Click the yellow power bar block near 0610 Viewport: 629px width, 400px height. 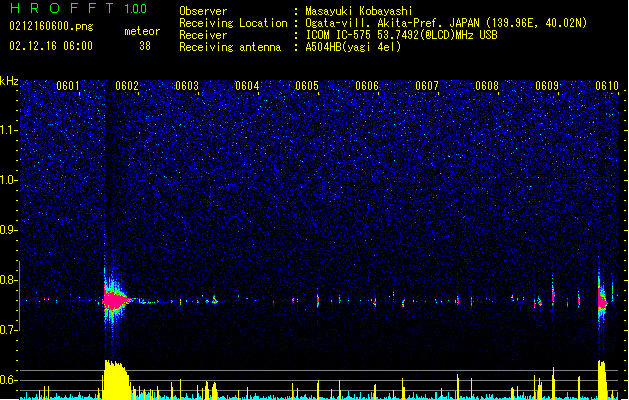602,380
